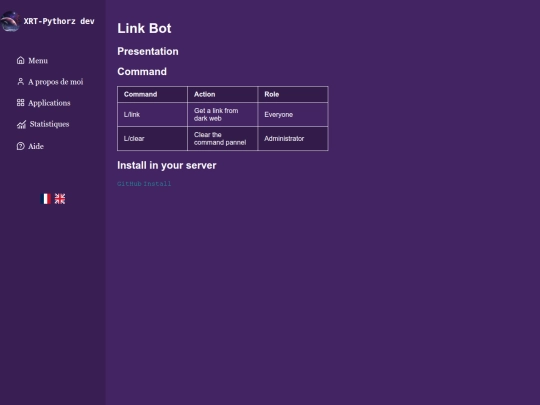This screenshot has height=405, width=540.
Task: Click the Command column header
Action: click(152, 94)
